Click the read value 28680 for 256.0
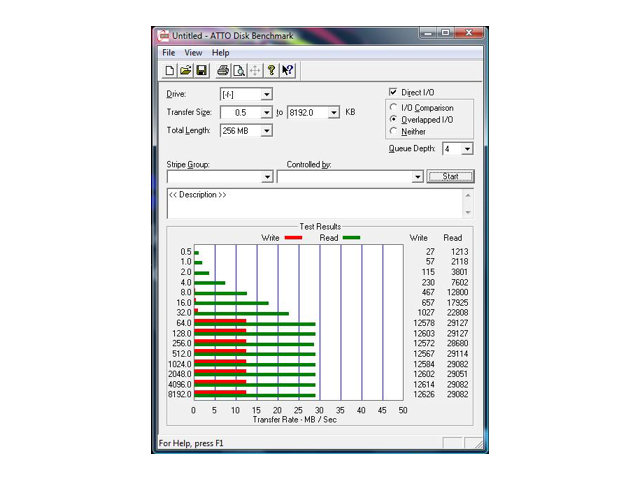 (x=457, y=343)
